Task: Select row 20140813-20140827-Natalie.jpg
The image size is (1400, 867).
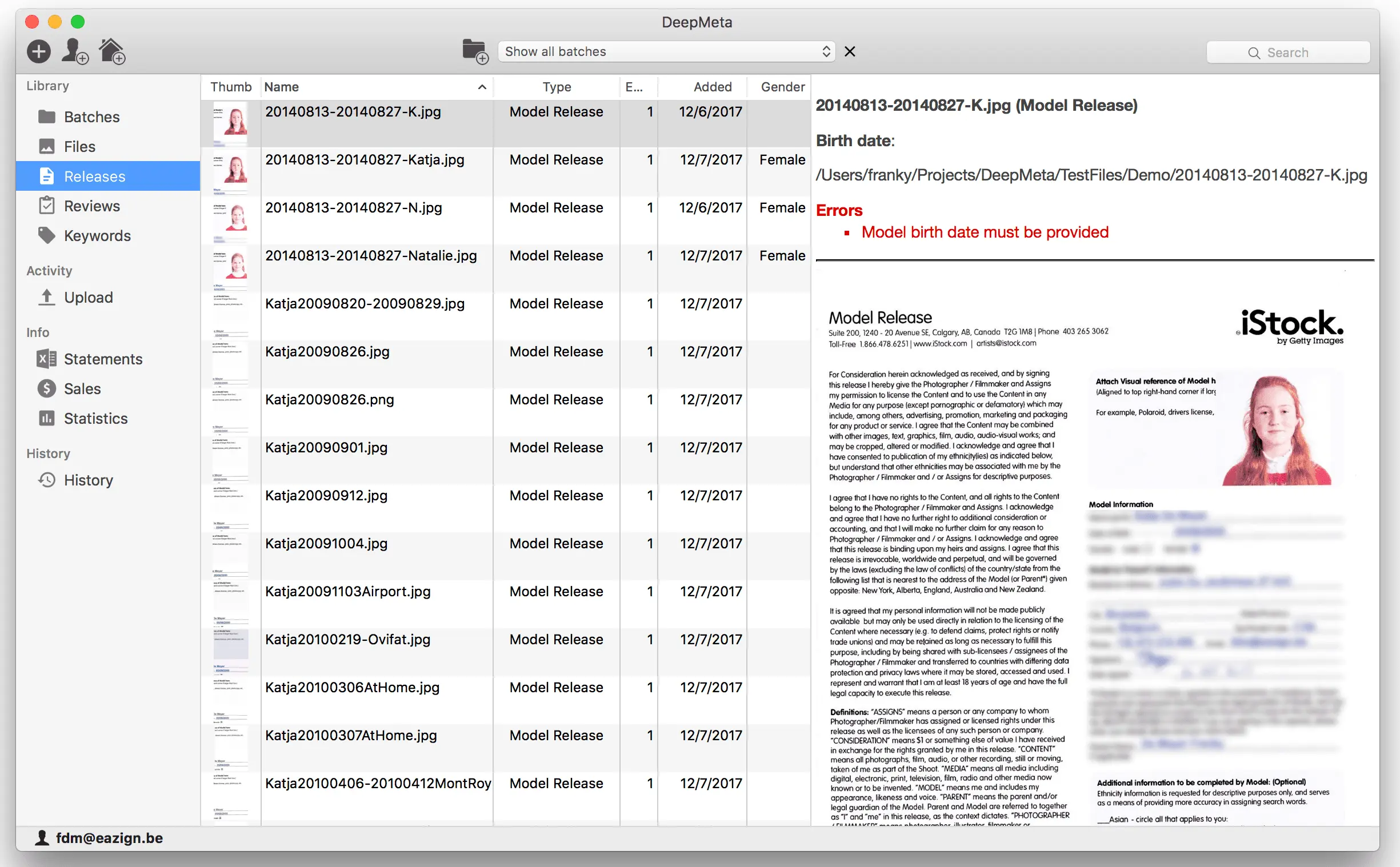Action: 505,268
